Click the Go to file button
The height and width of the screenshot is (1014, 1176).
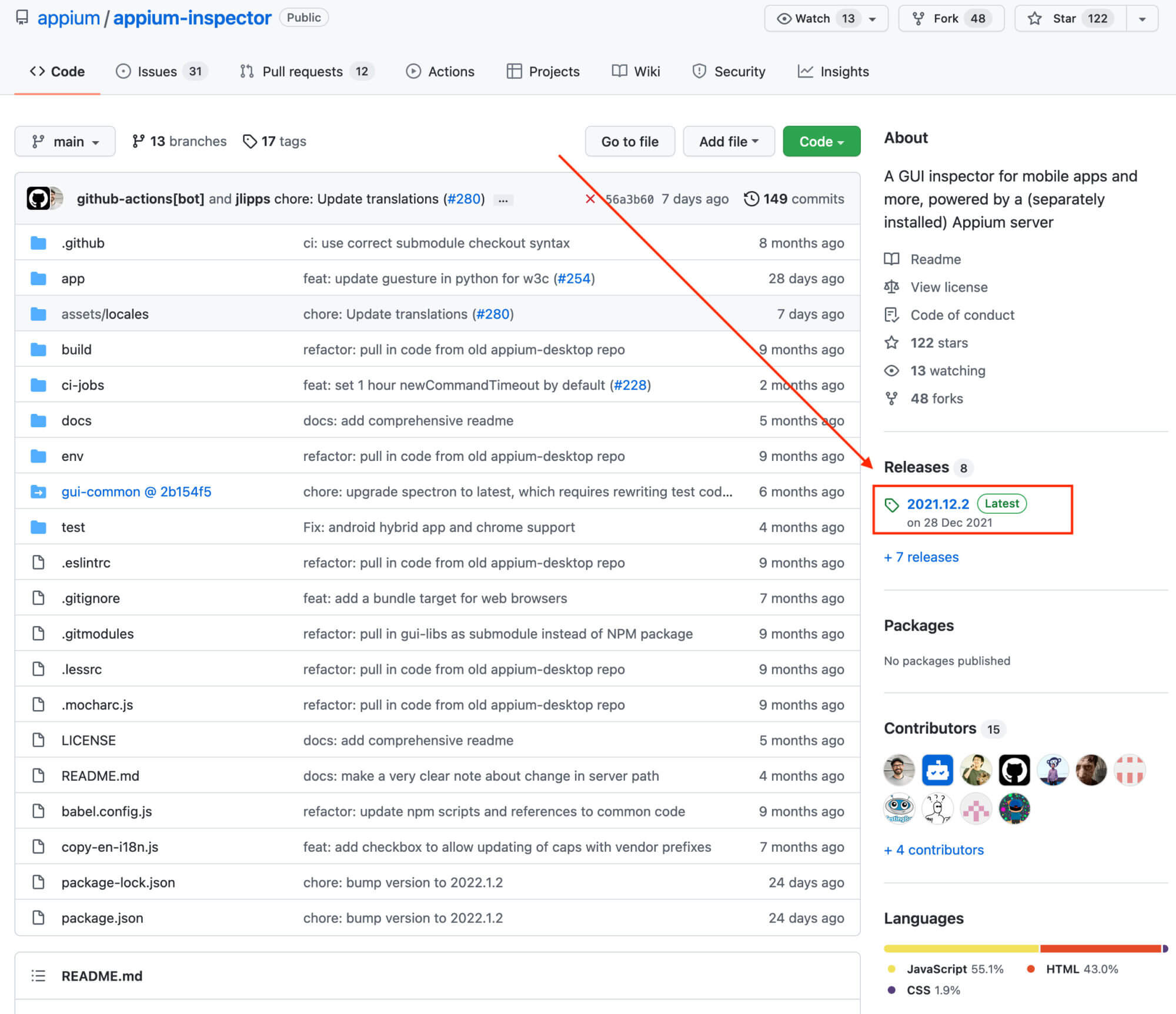point(629,141)
